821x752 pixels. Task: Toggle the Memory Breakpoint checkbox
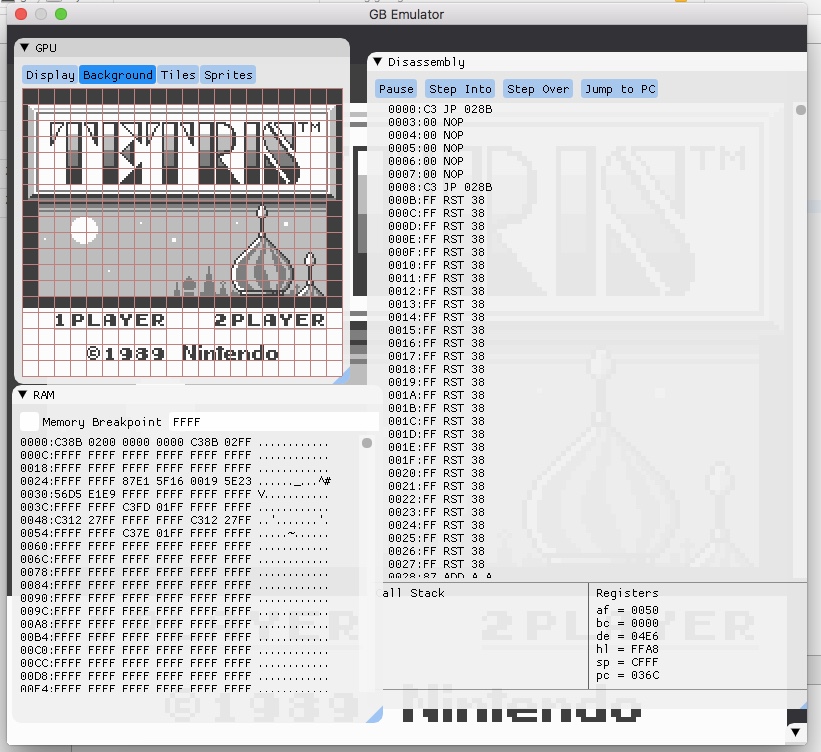coord(29,422)
